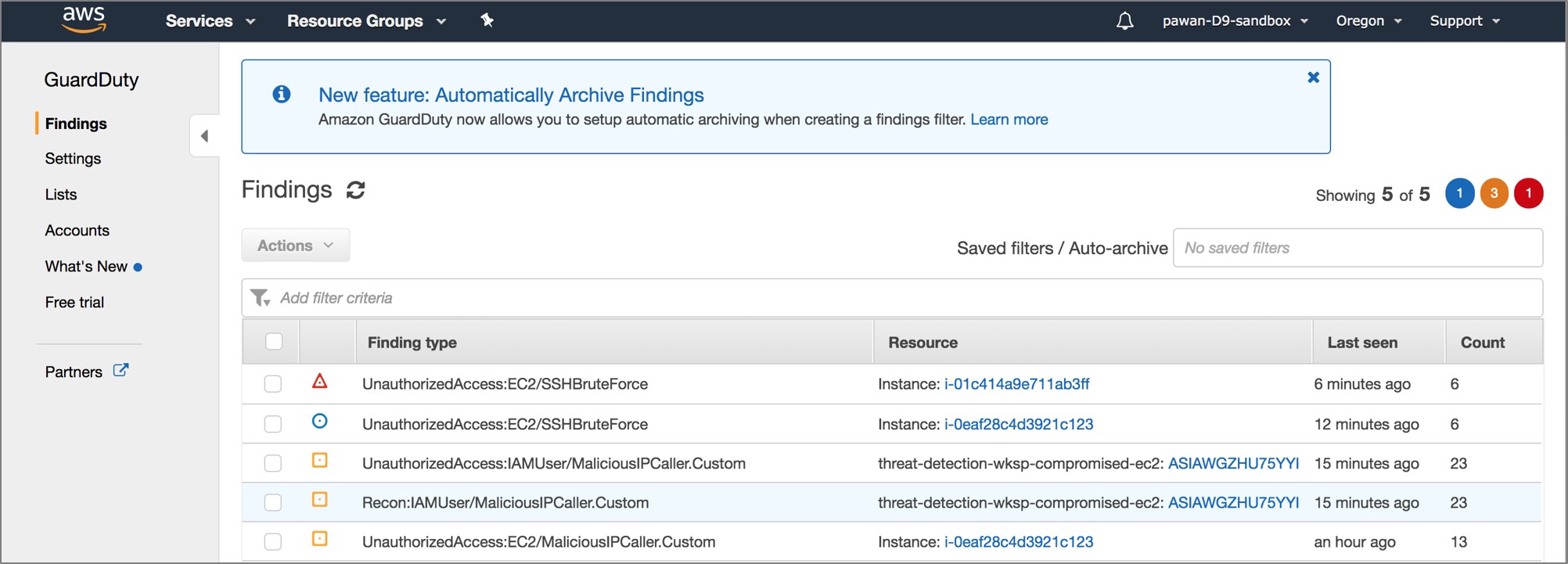Click severity icon for Recon:IAMUser row
Screen dimensions: 1568x564
pos(319,500)
